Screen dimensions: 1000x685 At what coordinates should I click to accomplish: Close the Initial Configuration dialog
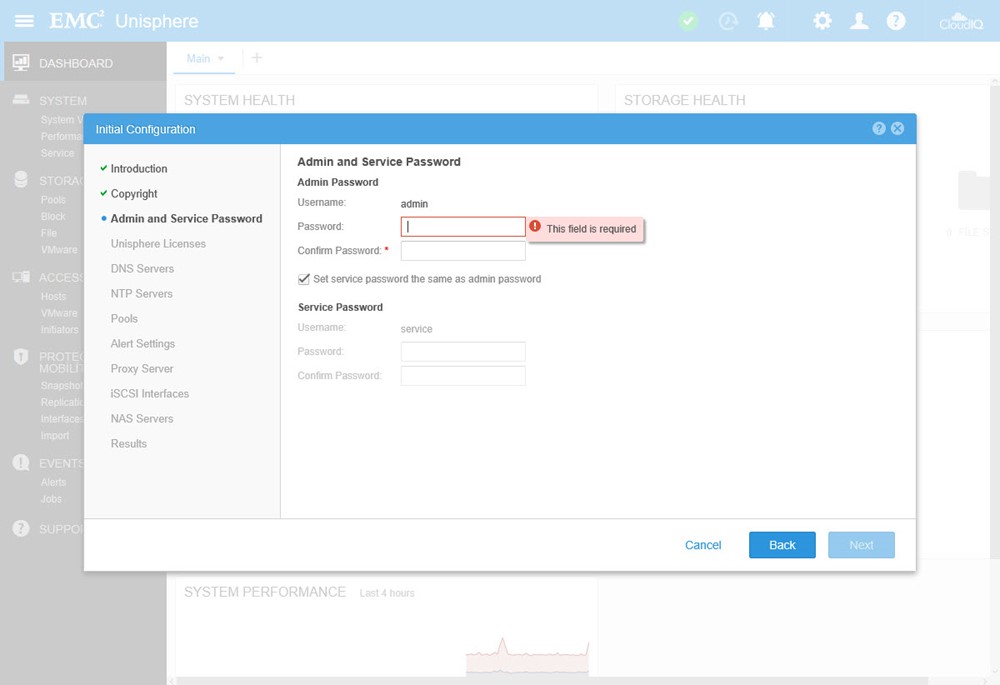897,128
